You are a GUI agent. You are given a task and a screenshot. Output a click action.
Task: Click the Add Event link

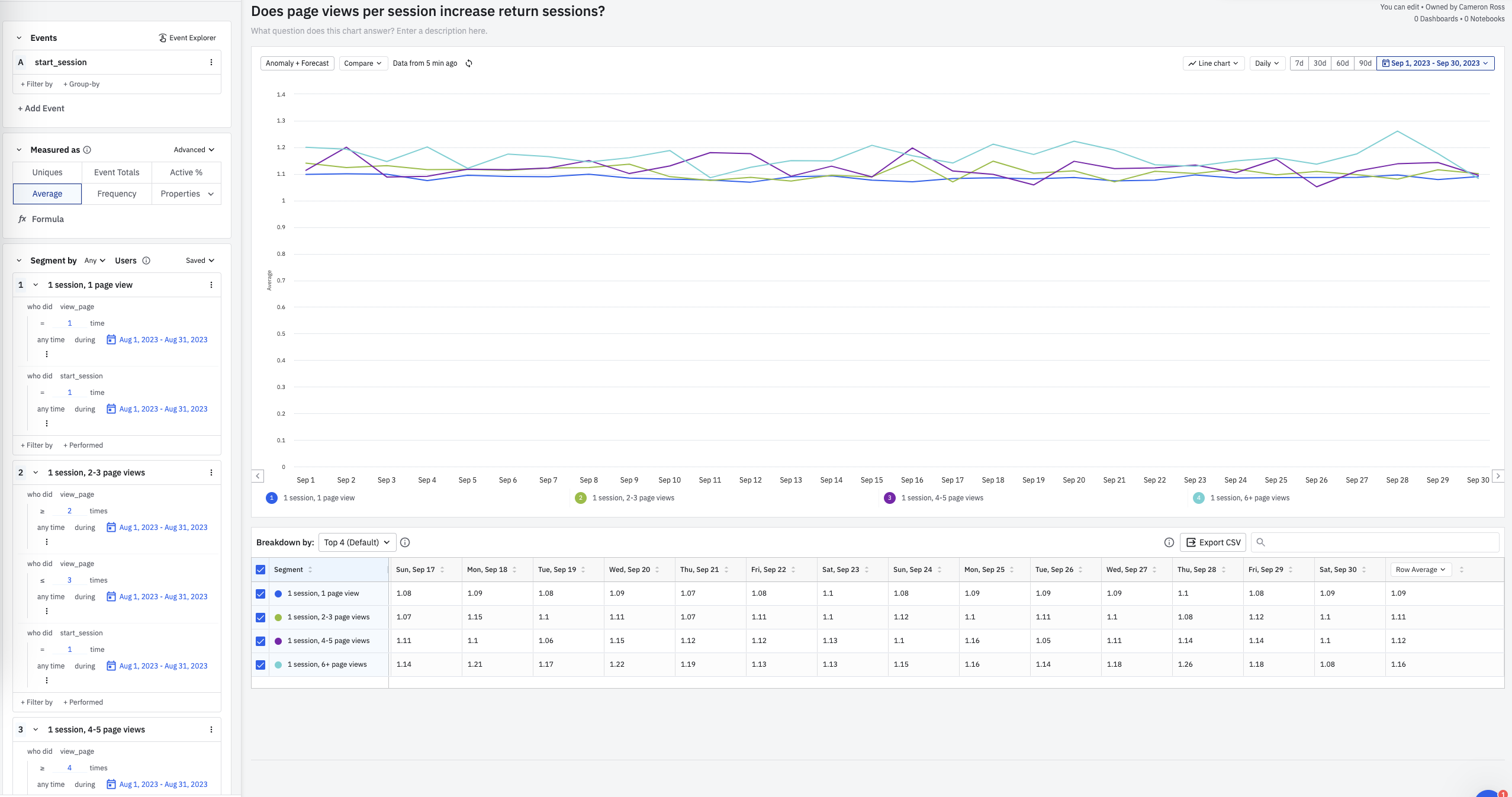click(41, 108)
